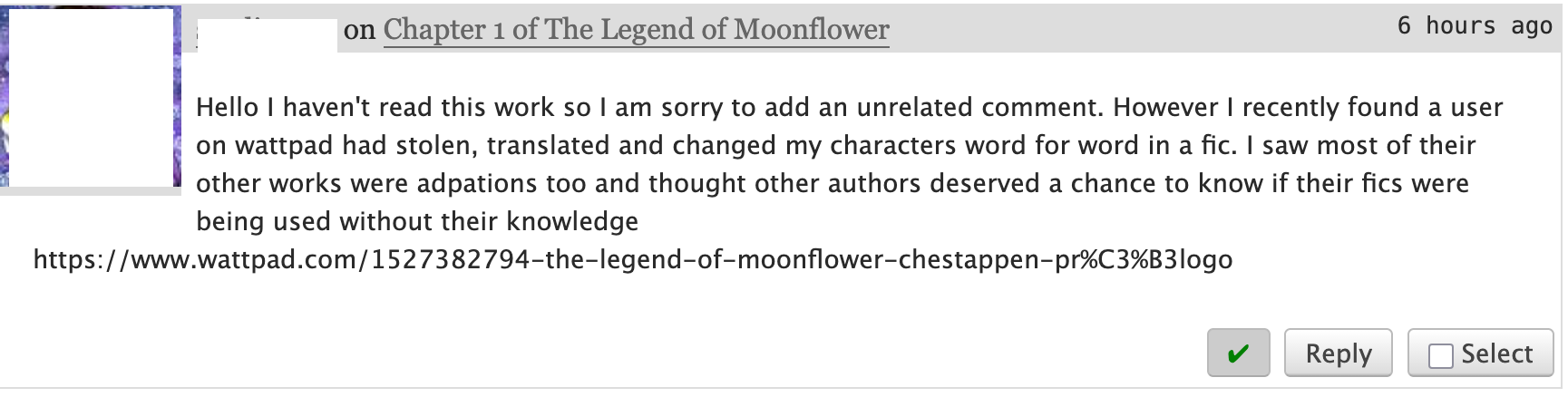Click the wattpad.com URL in the comment
This screenshot has width=1568, height=397.
point(632,260)
